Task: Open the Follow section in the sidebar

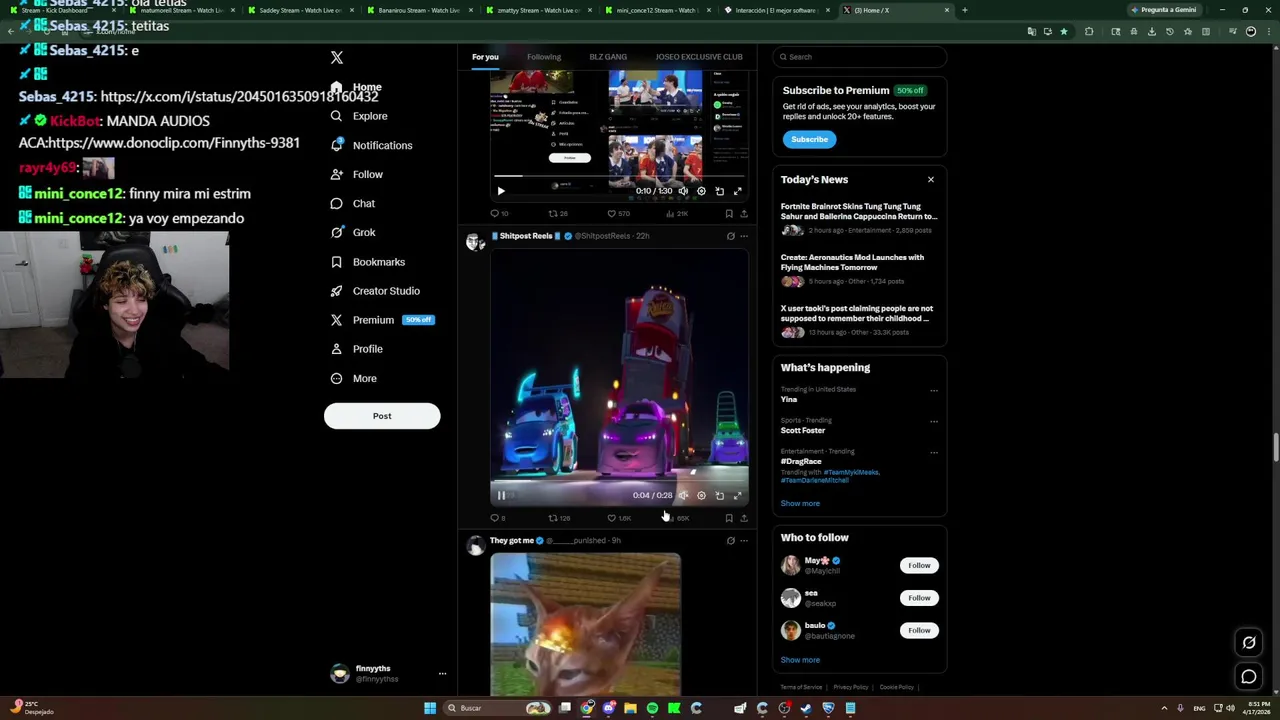Action: coord(357,174)
